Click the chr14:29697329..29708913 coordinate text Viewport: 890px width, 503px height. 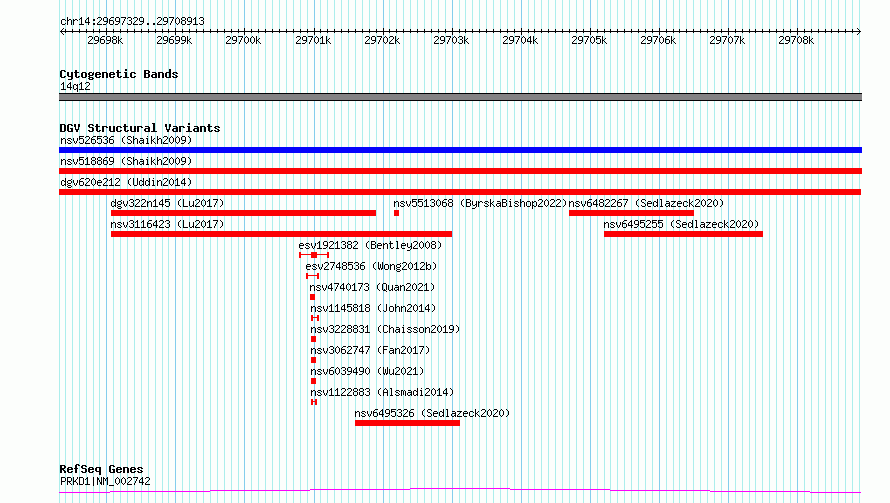(132, 21)
